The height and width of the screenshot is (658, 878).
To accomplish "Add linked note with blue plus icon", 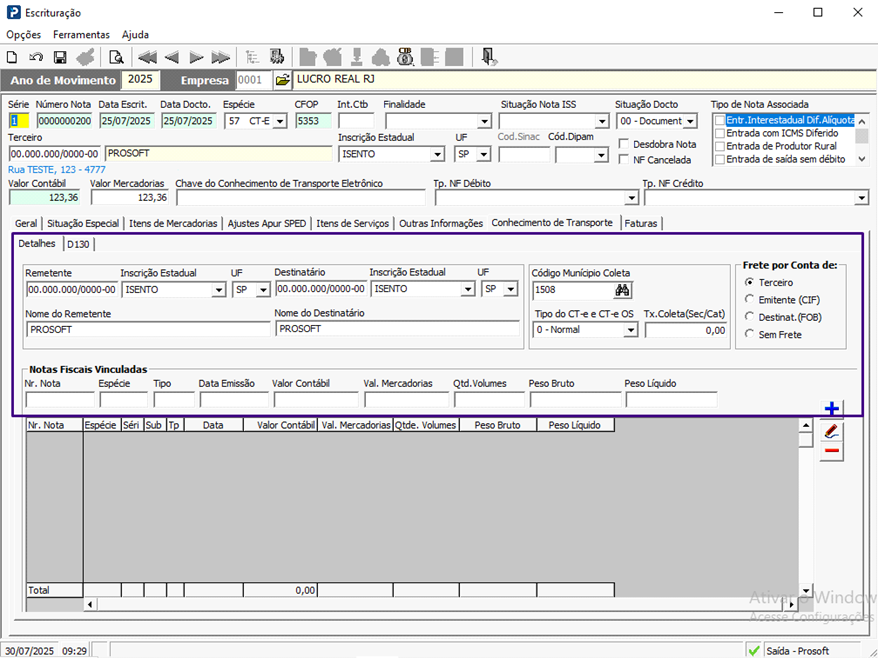I will point(831,408).
